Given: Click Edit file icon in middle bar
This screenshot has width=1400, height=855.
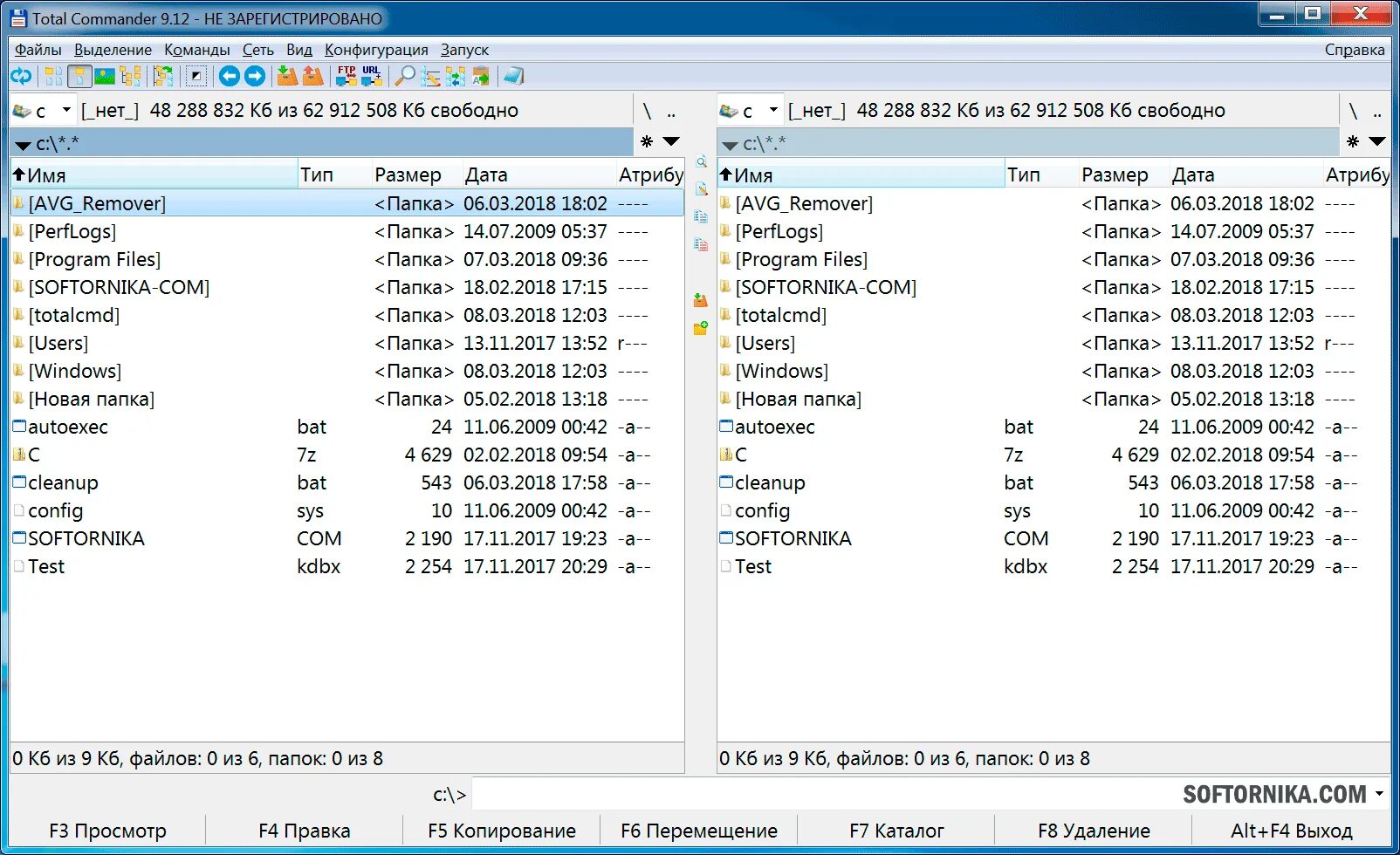Looking at the screenshot, I should pyautogui.click(x=701, y=189).
